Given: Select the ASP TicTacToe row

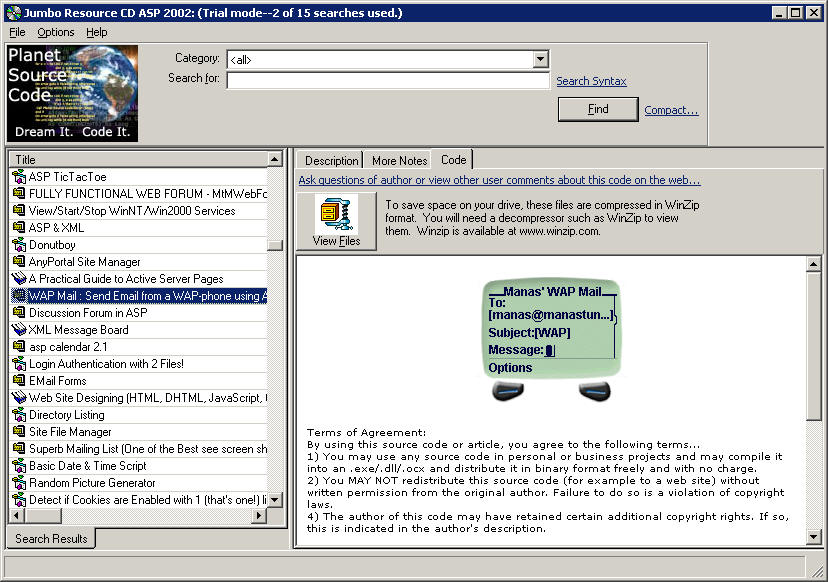Looking at the screenshot, I should tap(139, 176).
